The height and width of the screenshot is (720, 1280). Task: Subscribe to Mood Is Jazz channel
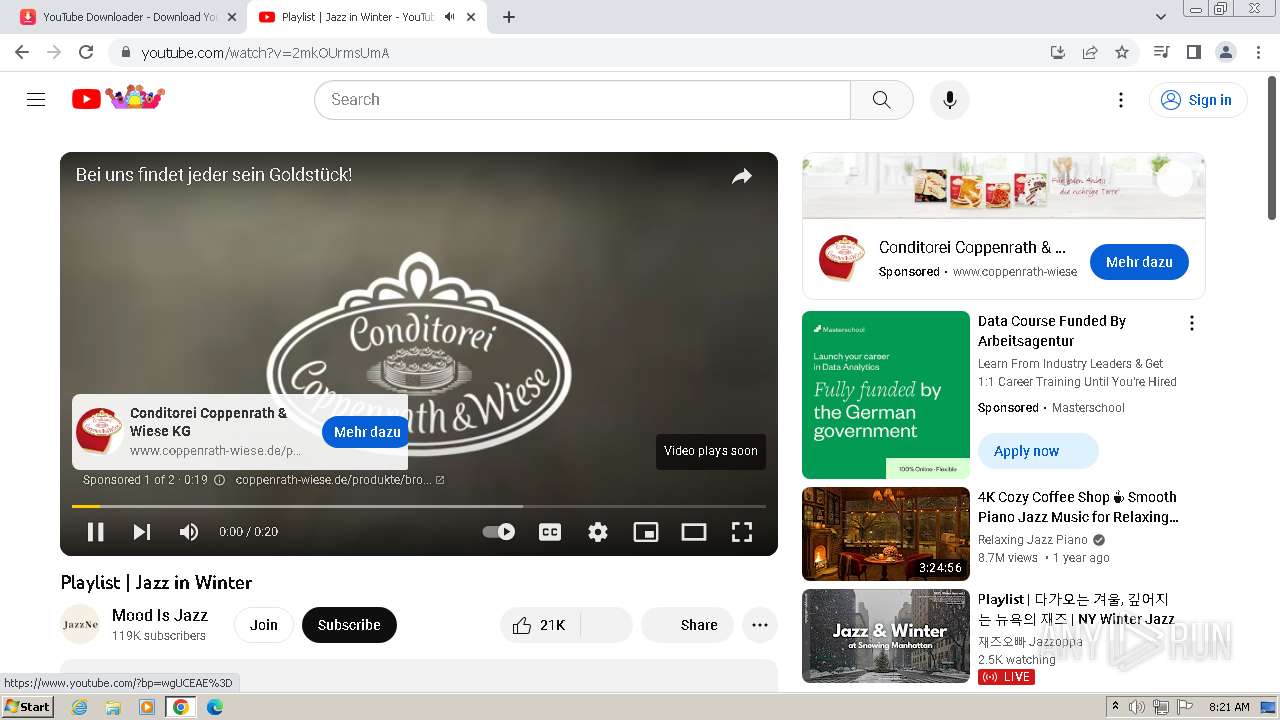click(x=349, y=625)
